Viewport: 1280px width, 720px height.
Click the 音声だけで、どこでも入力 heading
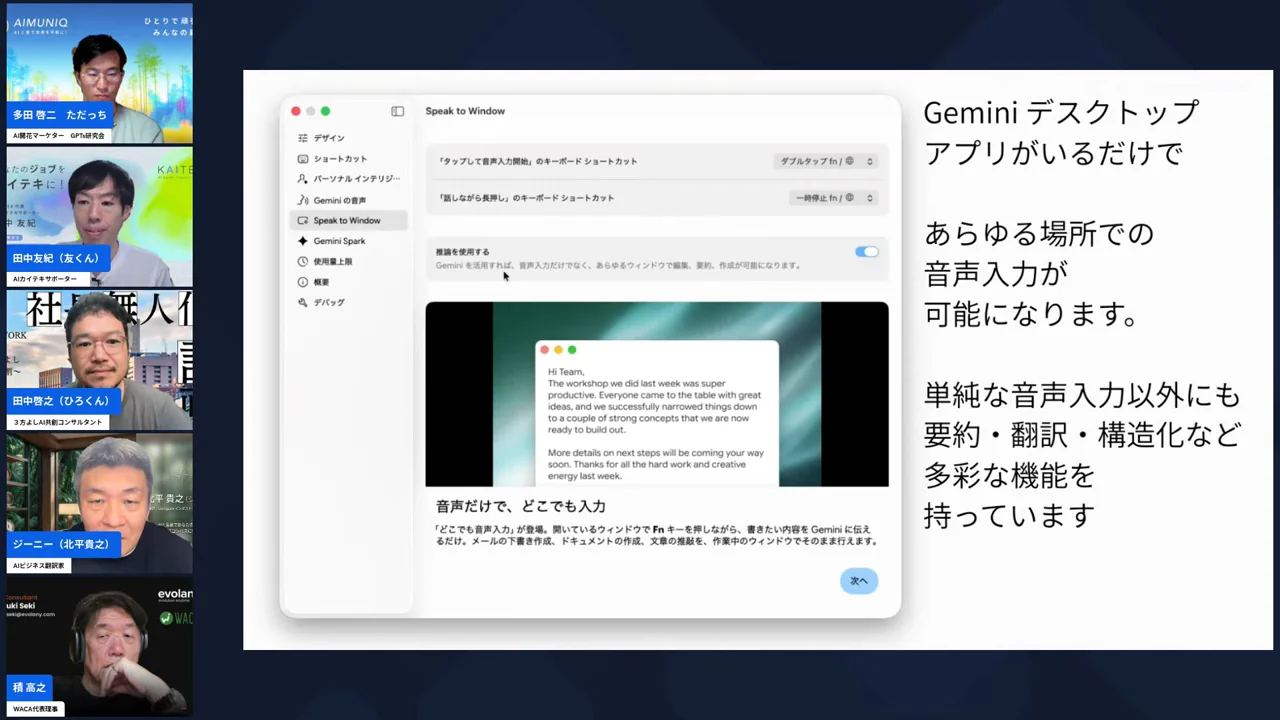(x=521, y=506)
